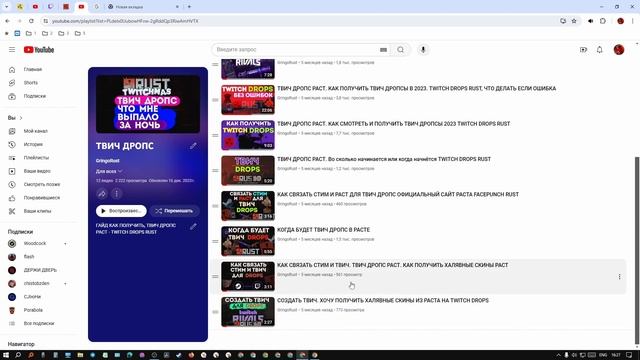Bookmark this page with the star icon
This screenshot has height=360, width=640.
pyautogui.click(x=574, y=21)
